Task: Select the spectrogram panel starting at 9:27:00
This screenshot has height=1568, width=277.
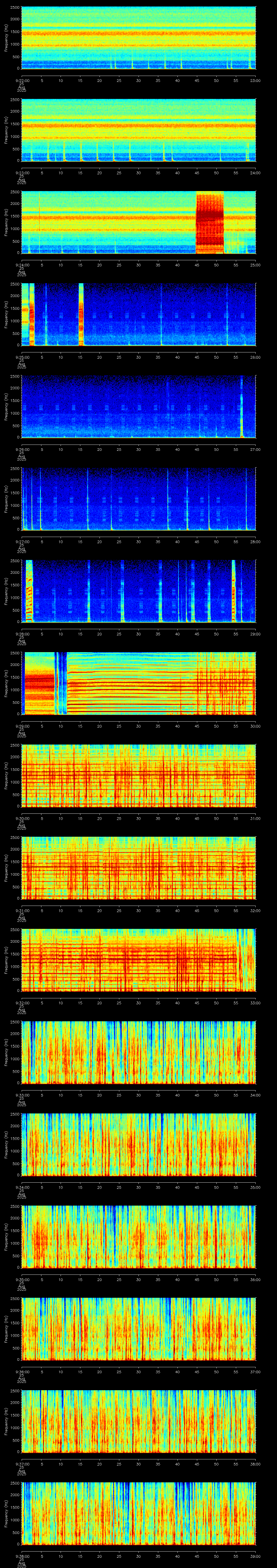Action: point(138,499)
